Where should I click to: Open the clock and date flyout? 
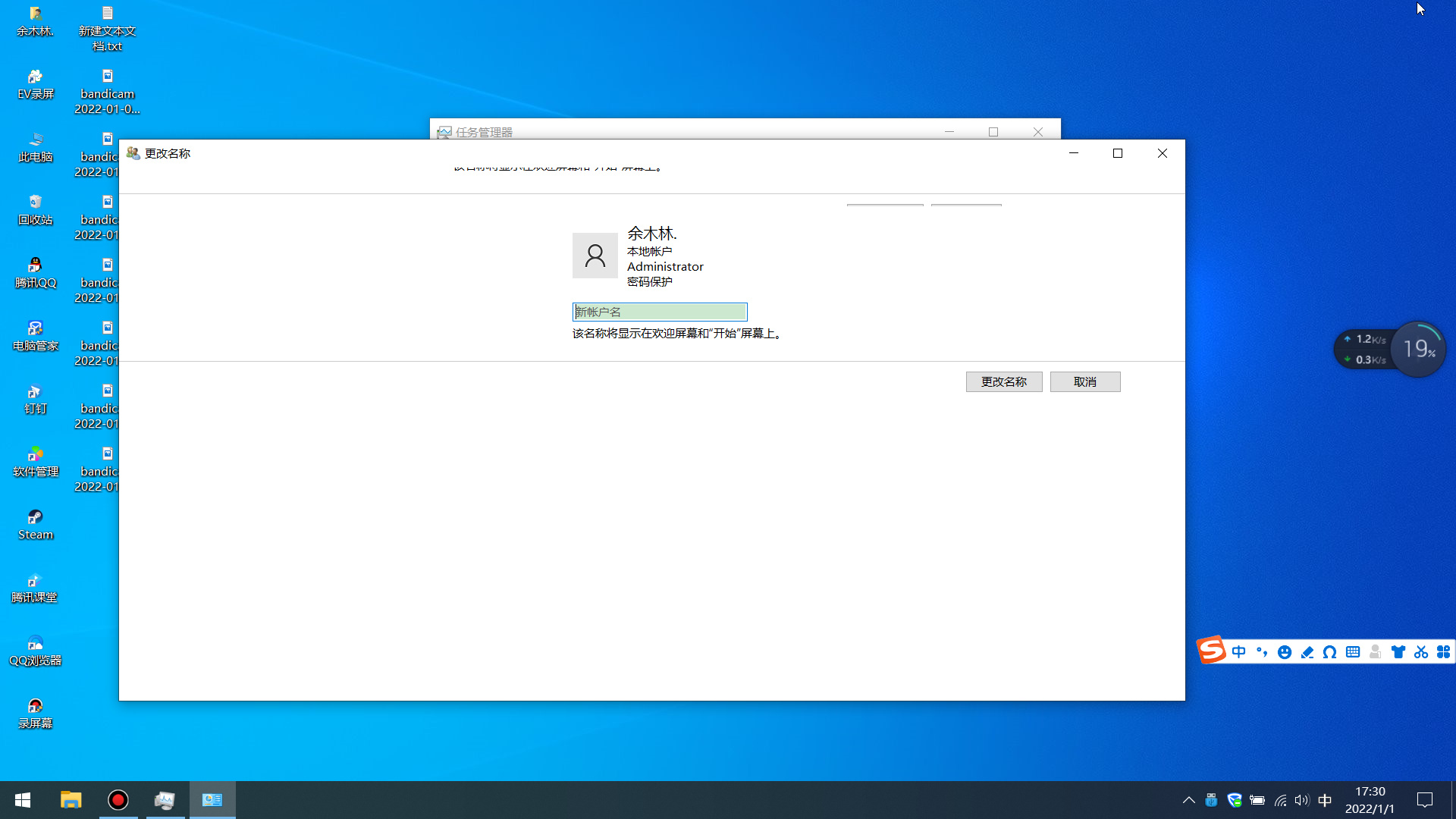tap(1370, 800)
